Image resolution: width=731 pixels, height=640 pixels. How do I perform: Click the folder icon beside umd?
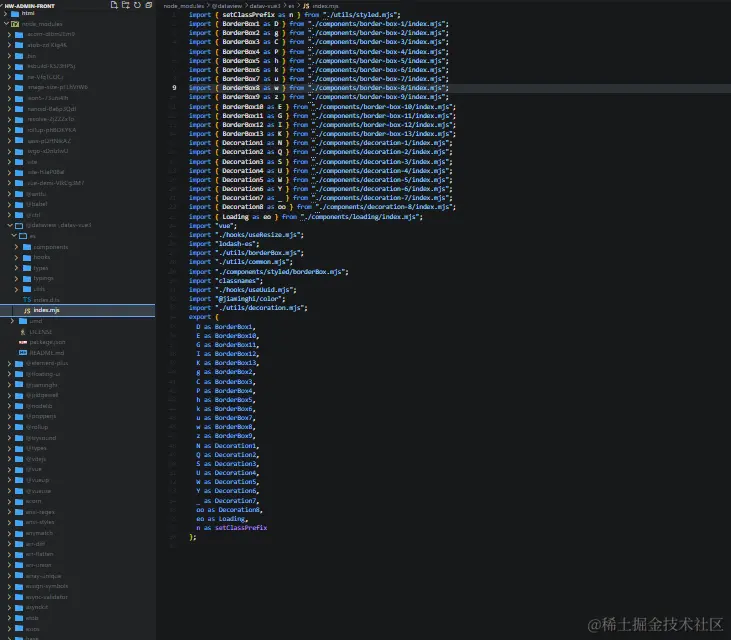coord(23,321)
